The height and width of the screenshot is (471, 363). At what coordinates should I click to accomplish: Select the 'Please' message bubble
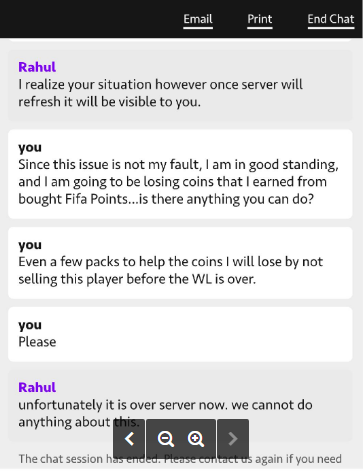[x=180, y=334]
